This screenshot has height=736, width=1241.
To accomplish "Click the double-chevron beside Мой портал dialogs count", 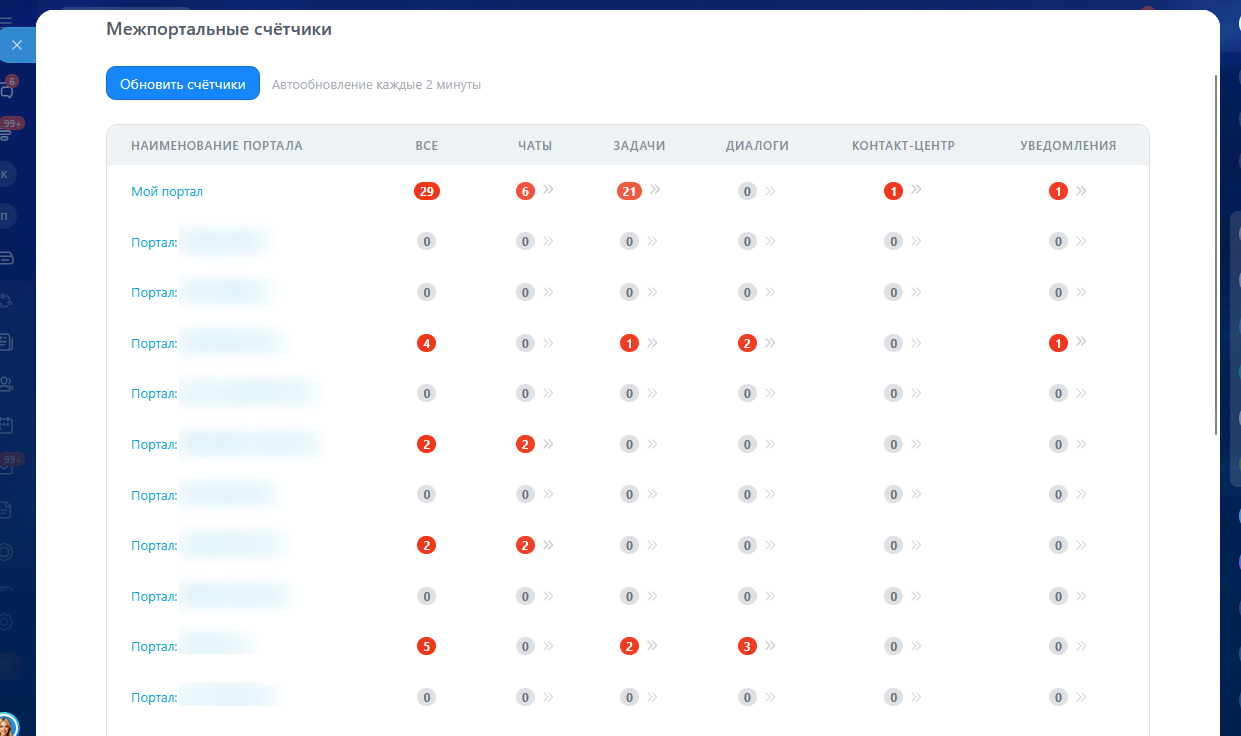I will pyautogui.click(x=770, y=191).
